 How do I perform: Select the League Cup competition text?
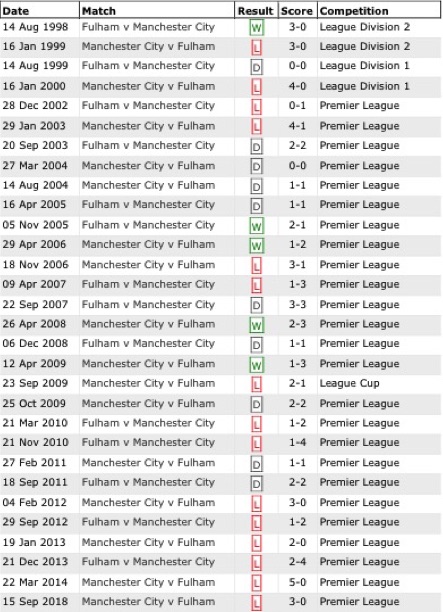349,383
